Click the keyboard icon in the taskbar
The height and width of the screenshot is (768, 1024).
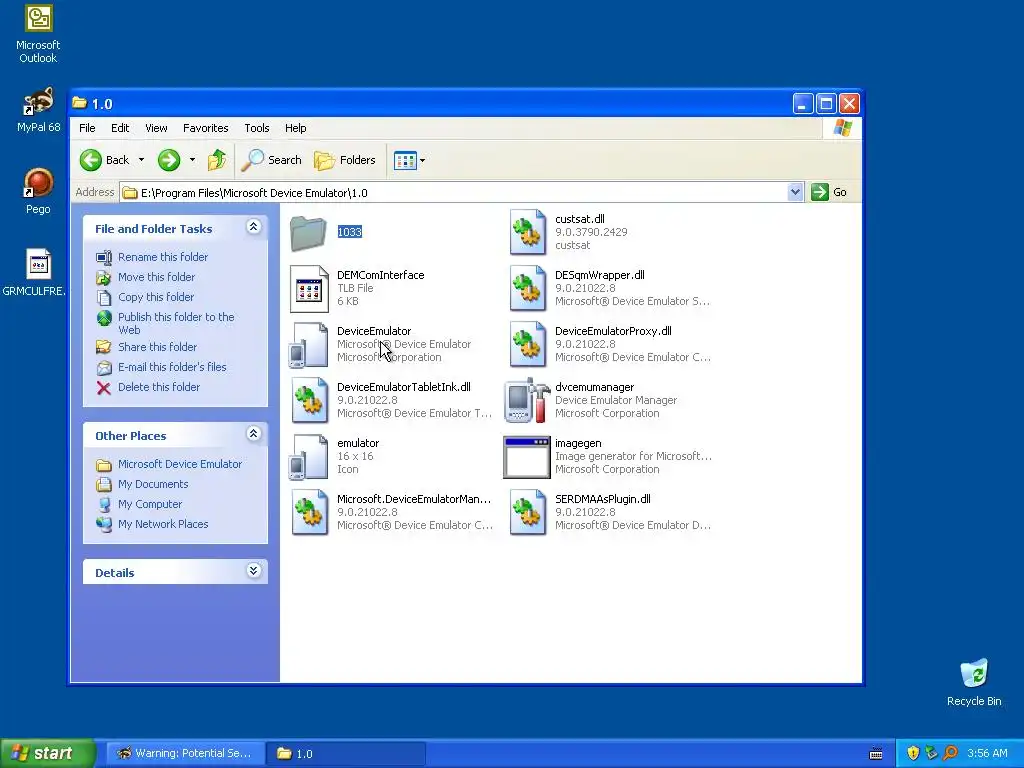click(x=876, y=754)
